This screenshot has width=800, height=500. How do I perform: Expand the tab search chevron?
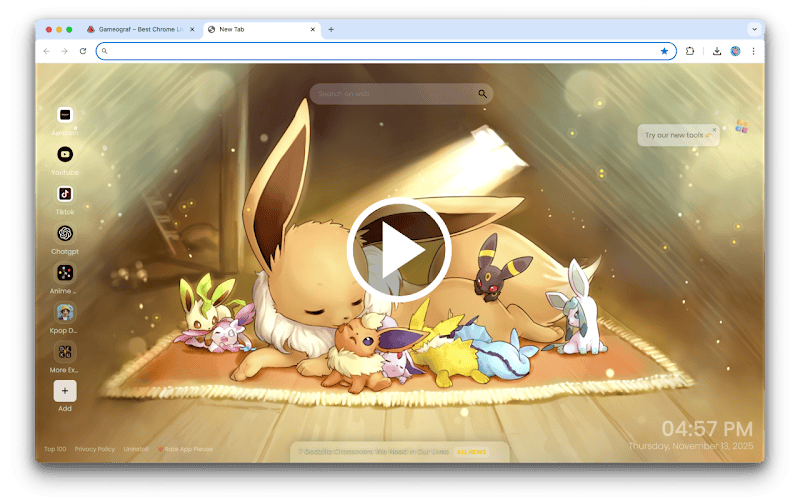tap(754, 30)
